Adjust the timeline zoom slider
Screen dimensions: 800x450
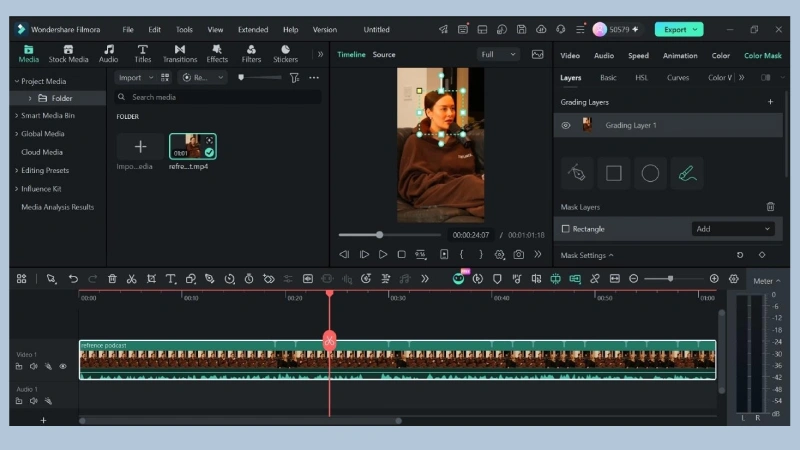[671, 279]
